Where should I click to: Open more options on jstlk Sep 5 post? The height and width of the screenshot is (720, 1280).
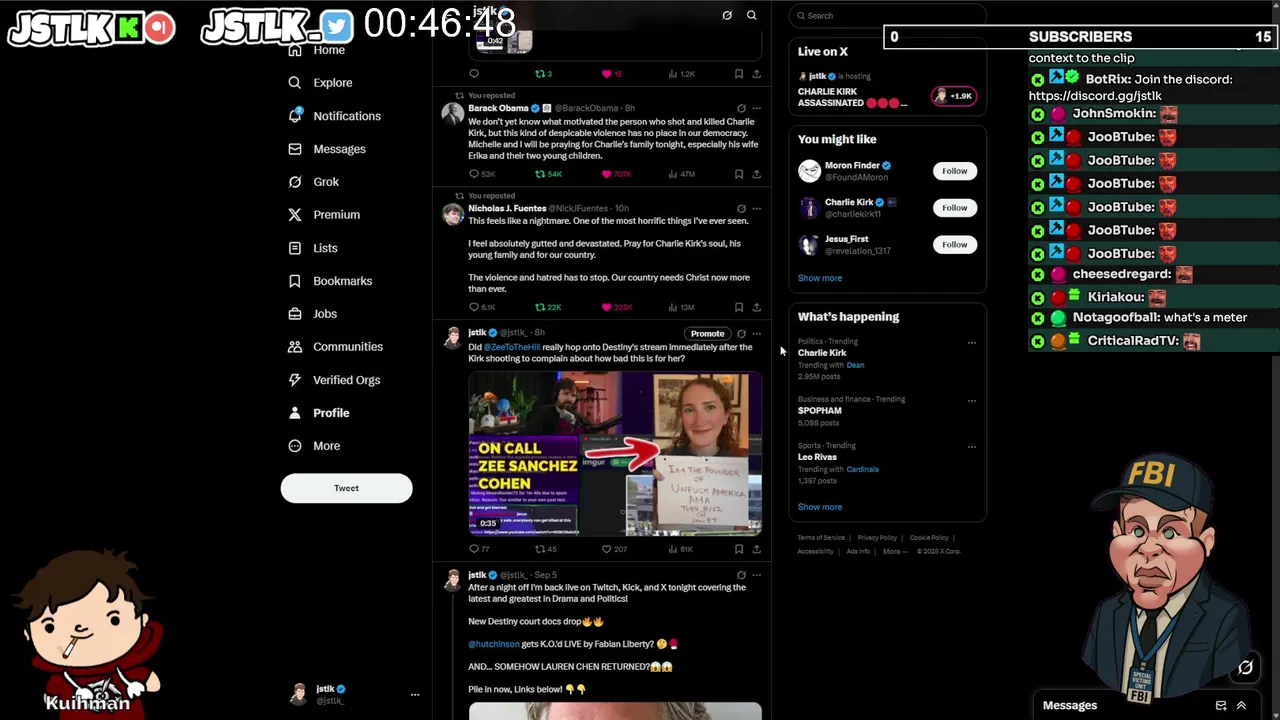pyautogui.click(x=756, y=575)
